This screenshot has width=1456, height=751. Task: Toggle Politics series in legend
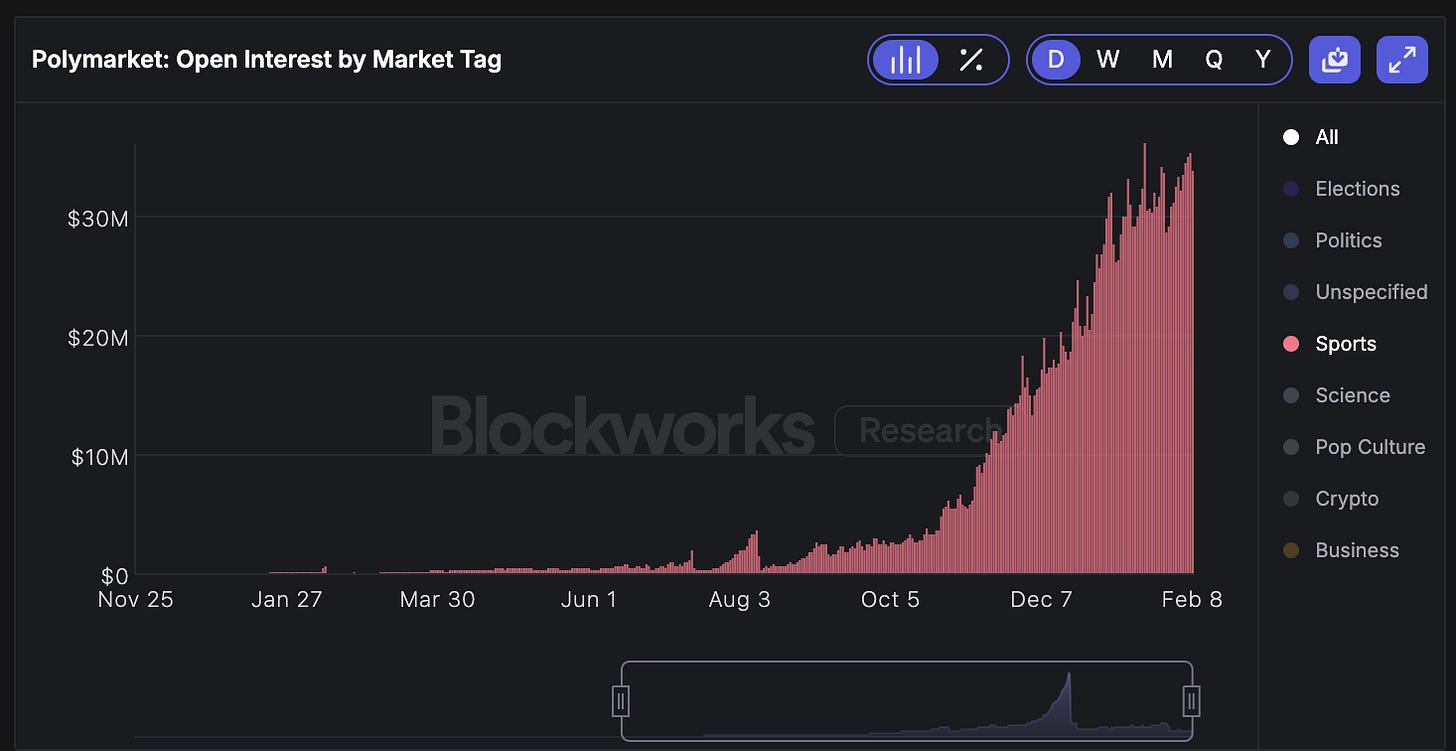(x=1332, y=240)
